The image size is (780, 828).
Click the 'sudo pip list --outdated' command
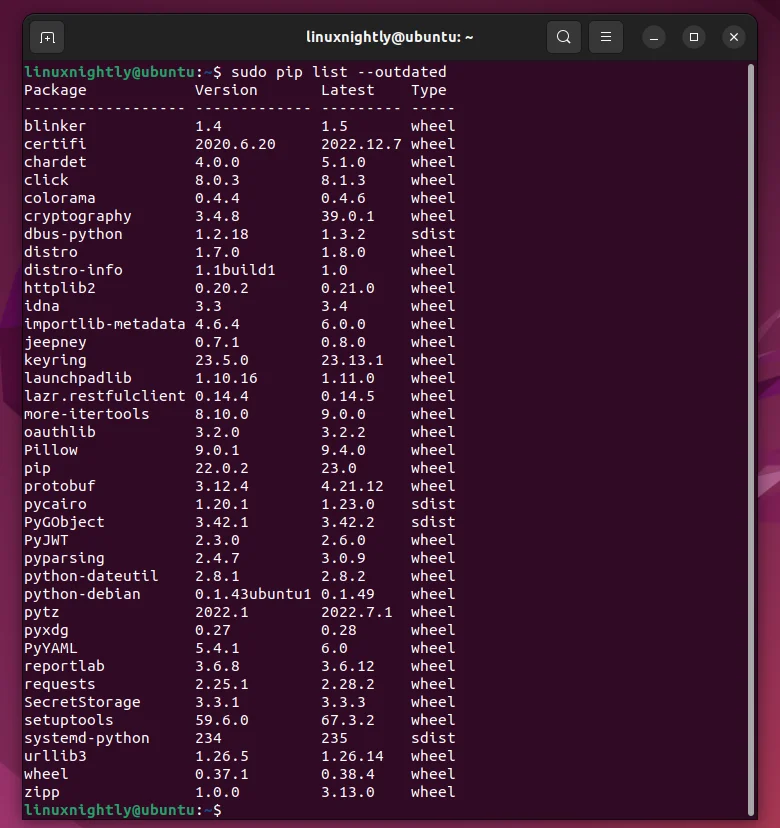pyautogui.click(x=339, y=72)
